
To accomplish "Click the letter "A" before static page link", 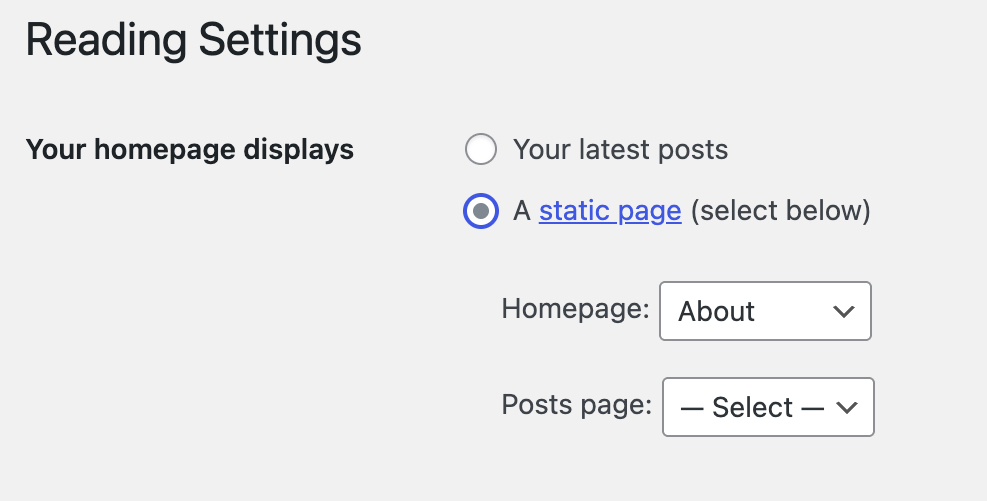I will [x=521, y=211].
